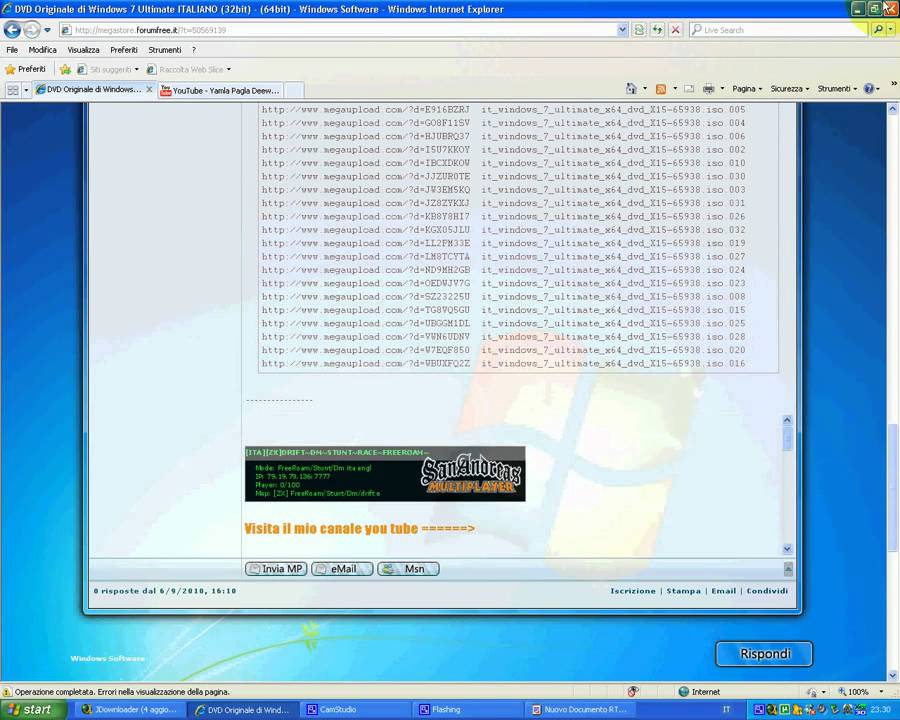Open search provider options dropdown arrow
The width and height of the screenshot is (900, 720).
[890, 29]
